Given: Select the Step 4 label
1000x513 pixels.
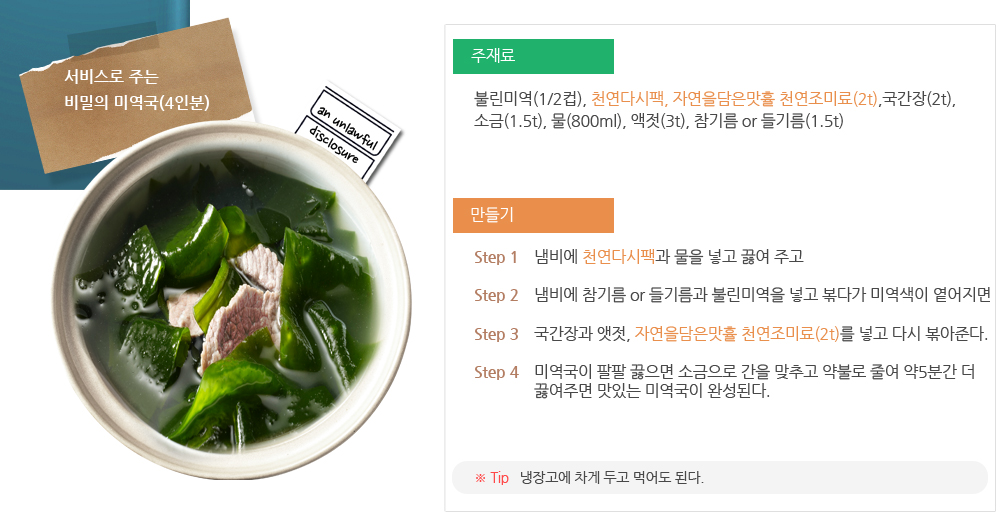Looking at the screenshot, I should tap(496, 372).
